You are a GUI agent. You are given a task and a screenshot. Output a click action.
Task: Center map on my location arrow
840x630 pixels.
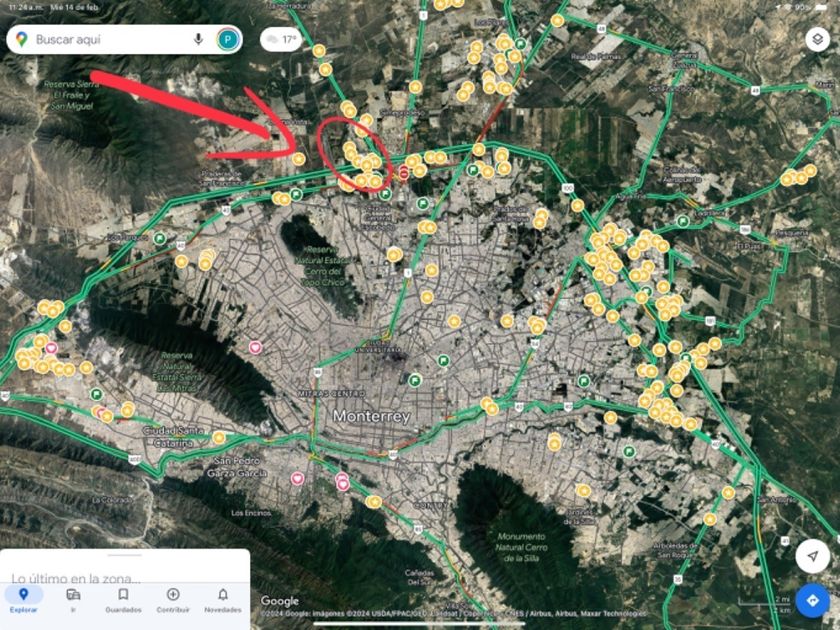pos(813,556)
